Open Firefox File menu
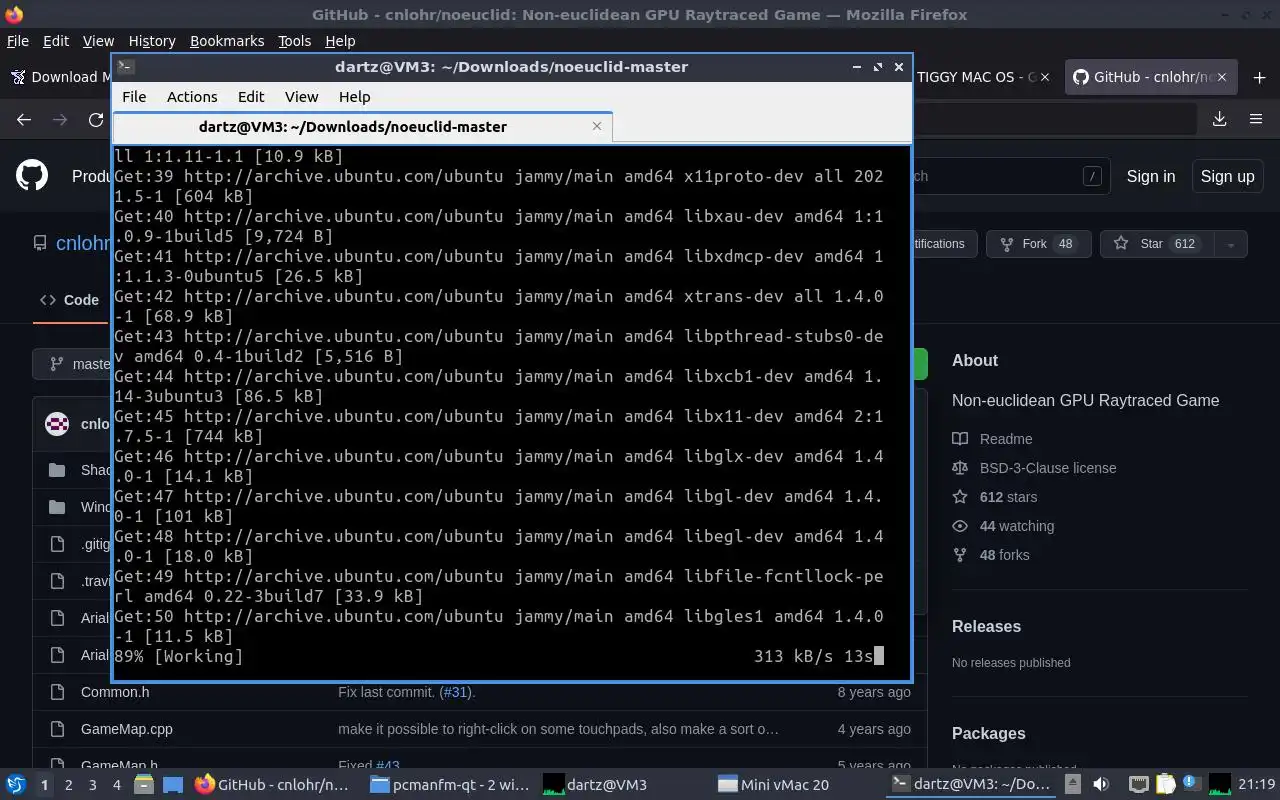 coord(18,41)
